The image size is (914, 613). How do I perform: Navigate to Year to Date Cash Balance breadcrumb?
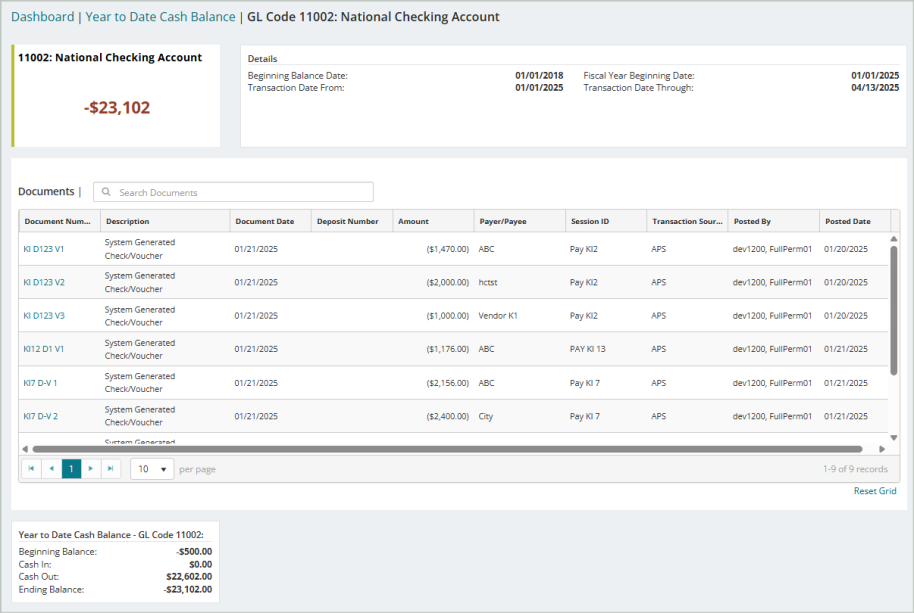(x=160, y=17)
